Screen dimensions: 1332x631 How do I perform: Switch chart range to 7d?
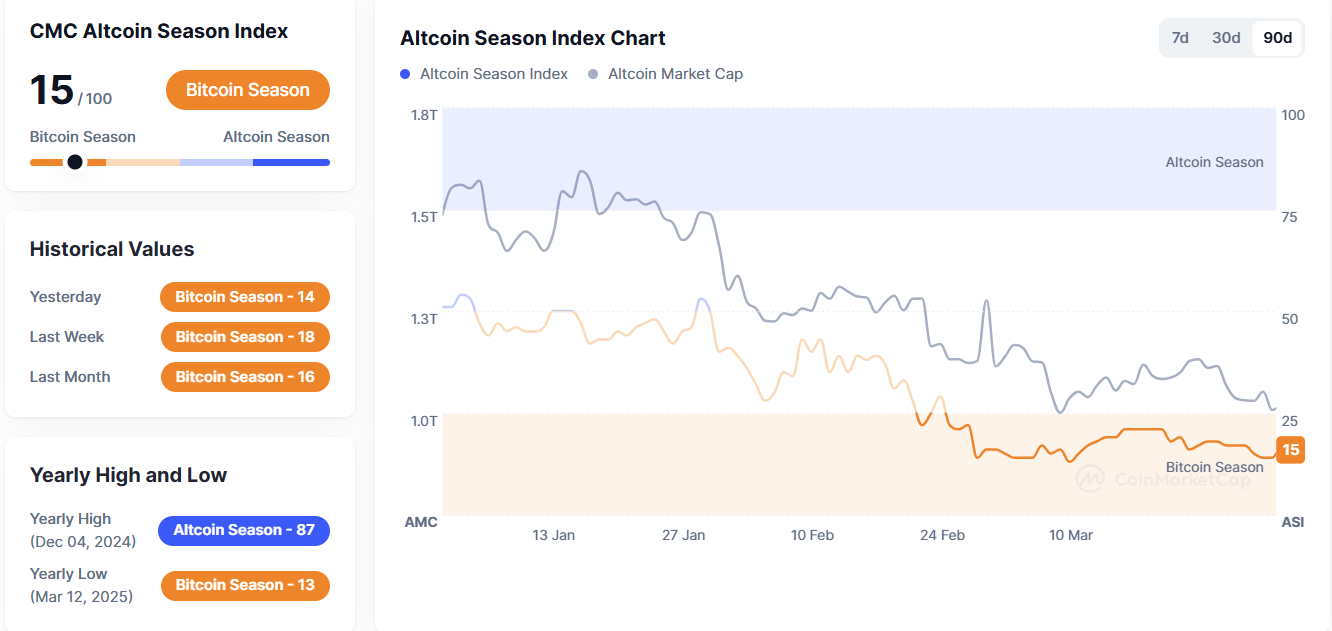(1180, 38)
